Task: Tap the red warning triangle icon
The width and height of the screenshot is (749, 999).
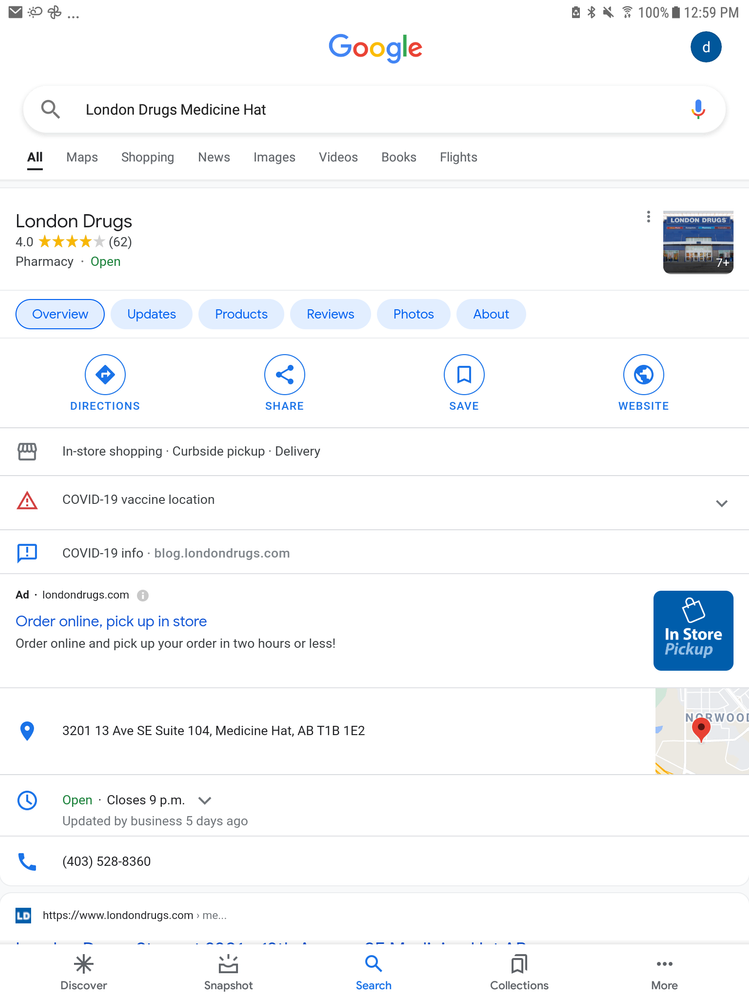Action: pos(27,501)
